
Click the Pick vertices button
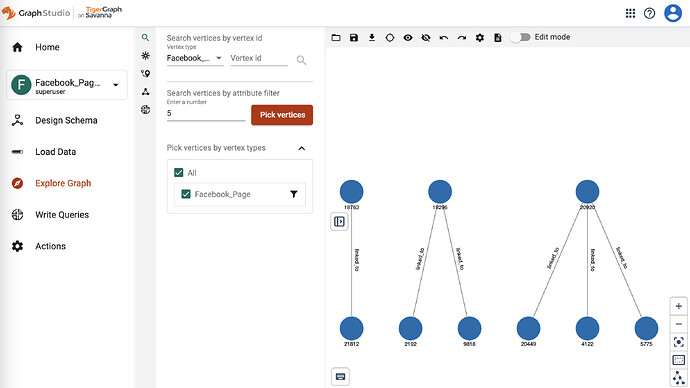(x=282, y=115)
